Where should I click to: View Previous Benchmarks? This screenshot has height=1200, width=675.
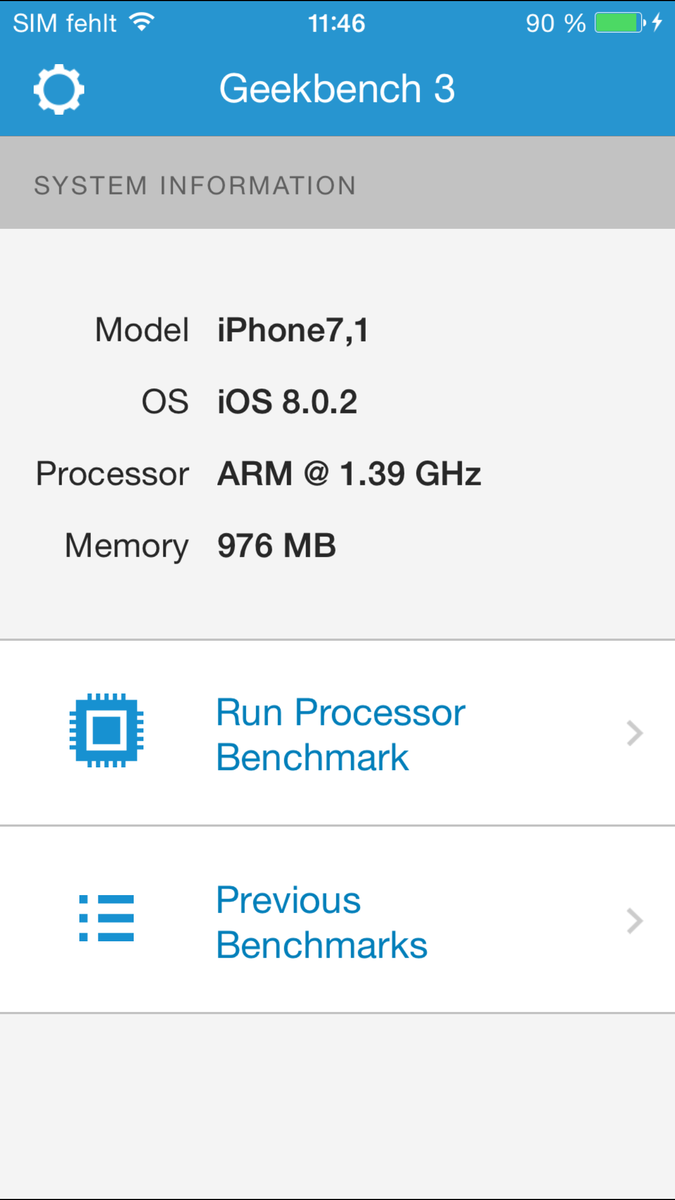(x=321, y=921)
